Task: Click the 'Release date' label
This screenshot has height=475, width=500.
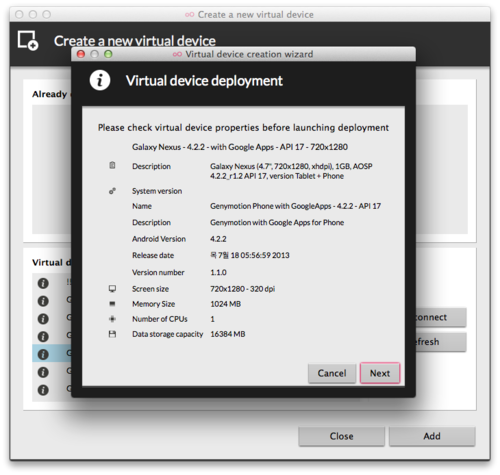Action: pyautogui.click(x=153, y=255)
